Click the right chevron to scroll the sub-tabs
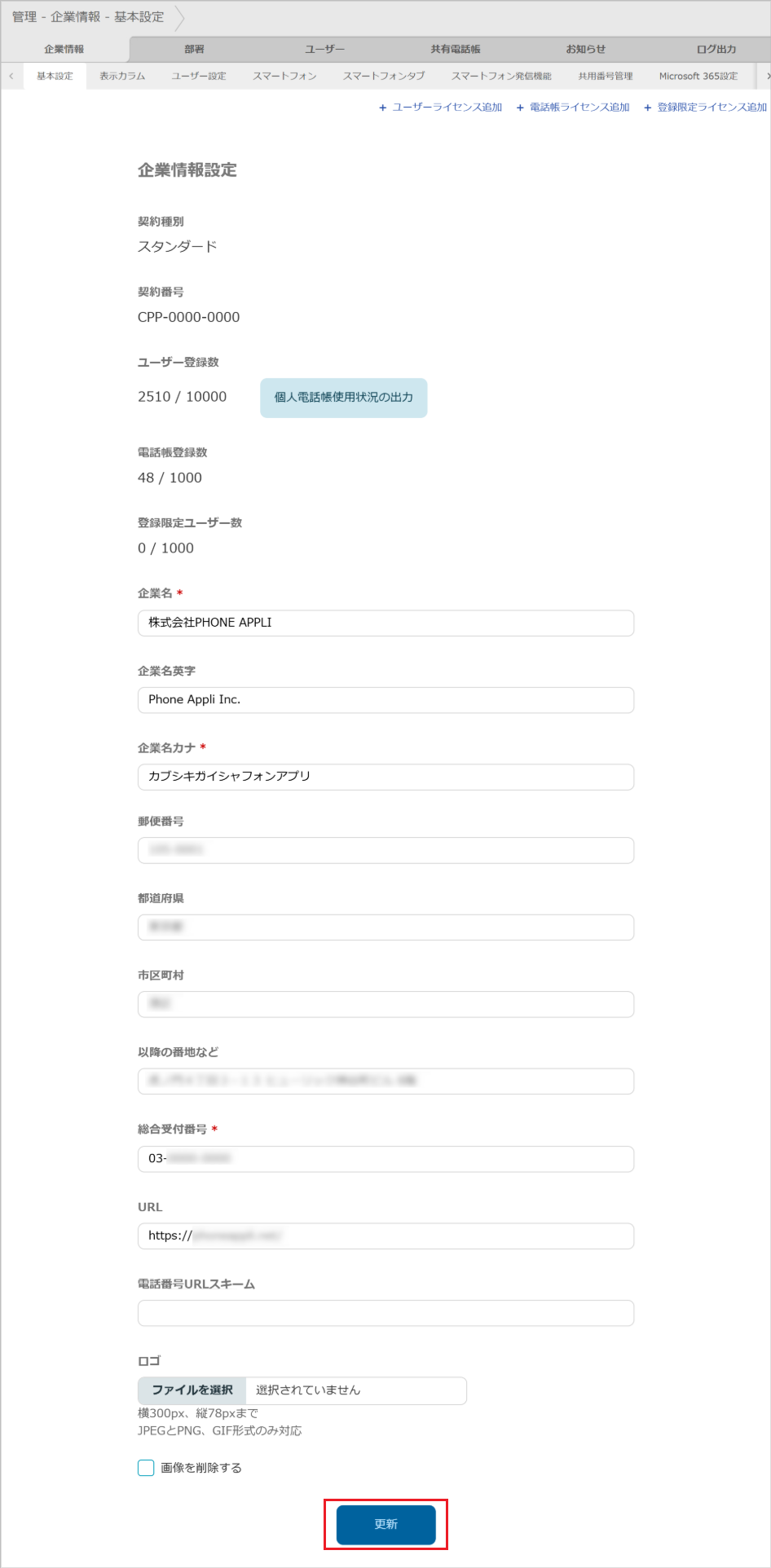Screen dimensions: 771x1568 tap(764, 76)
